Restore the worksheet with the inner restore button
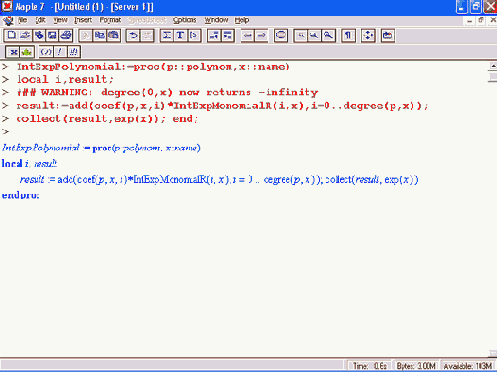497x372 pixels. [481, 21]
